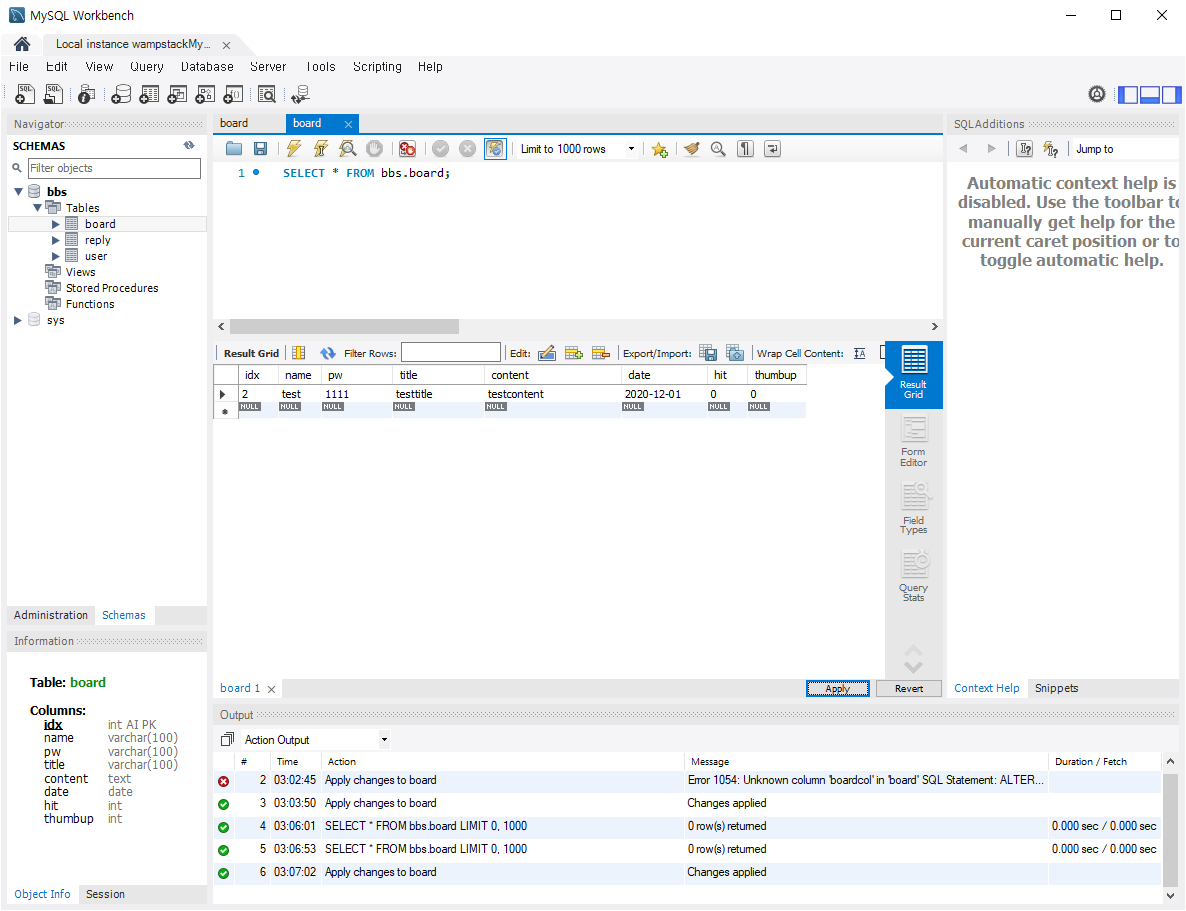Click the Apply button
Screen dimensions: 1186x911
837,689
